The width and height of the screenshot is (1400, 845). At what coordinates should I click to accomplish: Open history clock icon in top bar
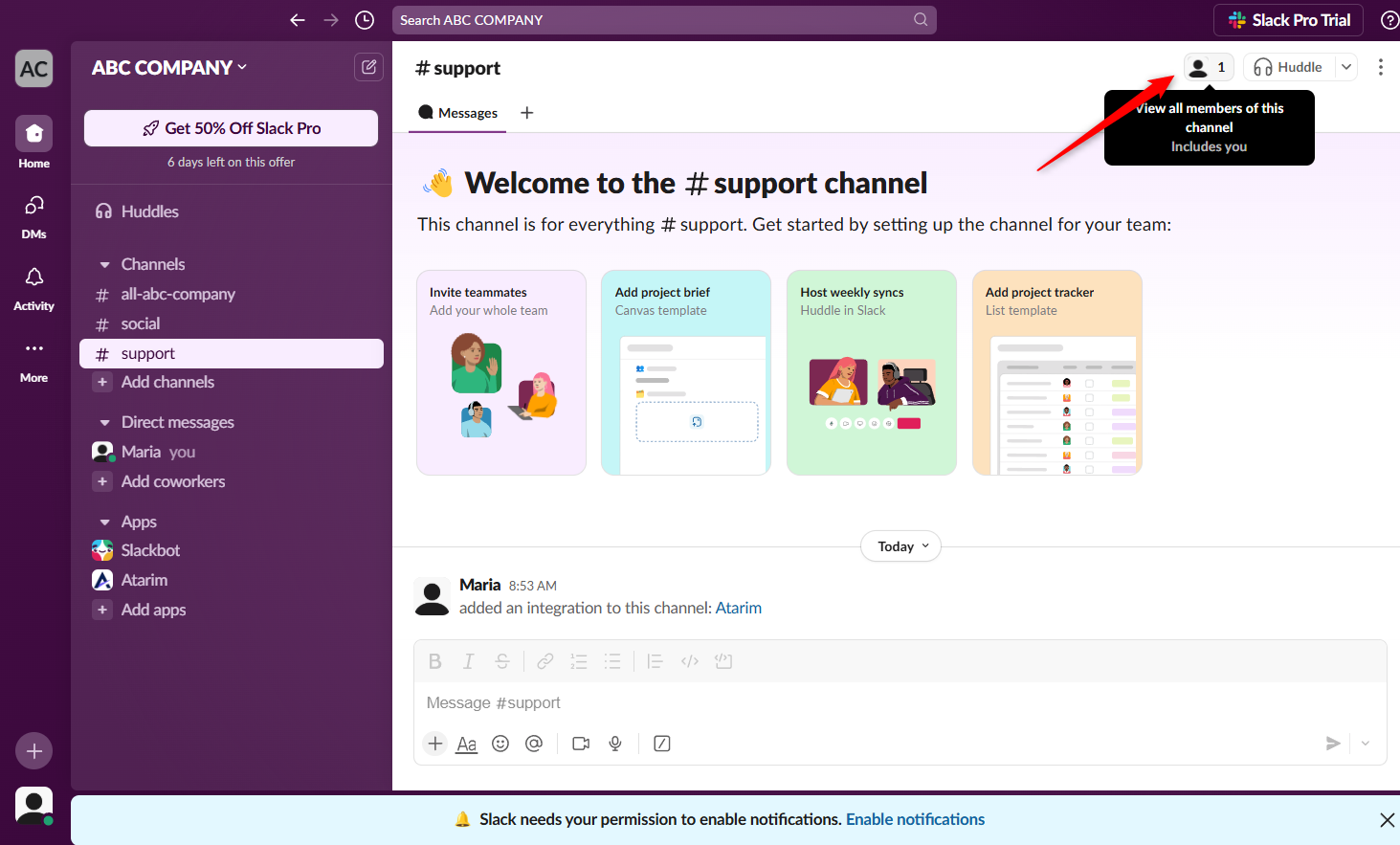point(365,20)
